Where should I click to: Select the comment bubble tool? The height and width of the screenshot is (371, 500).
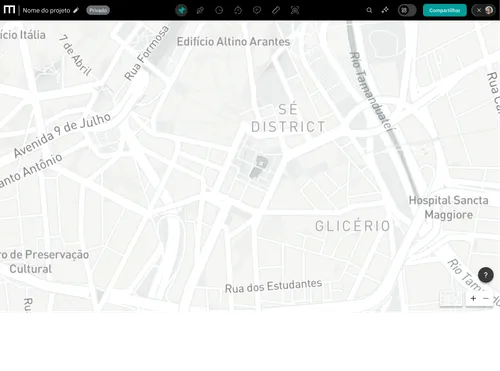tap(257, 10)
